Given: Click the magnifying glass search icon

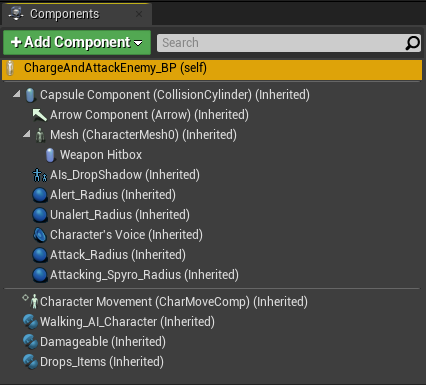Looking at the screenshot, I should (x=412, y=43).
